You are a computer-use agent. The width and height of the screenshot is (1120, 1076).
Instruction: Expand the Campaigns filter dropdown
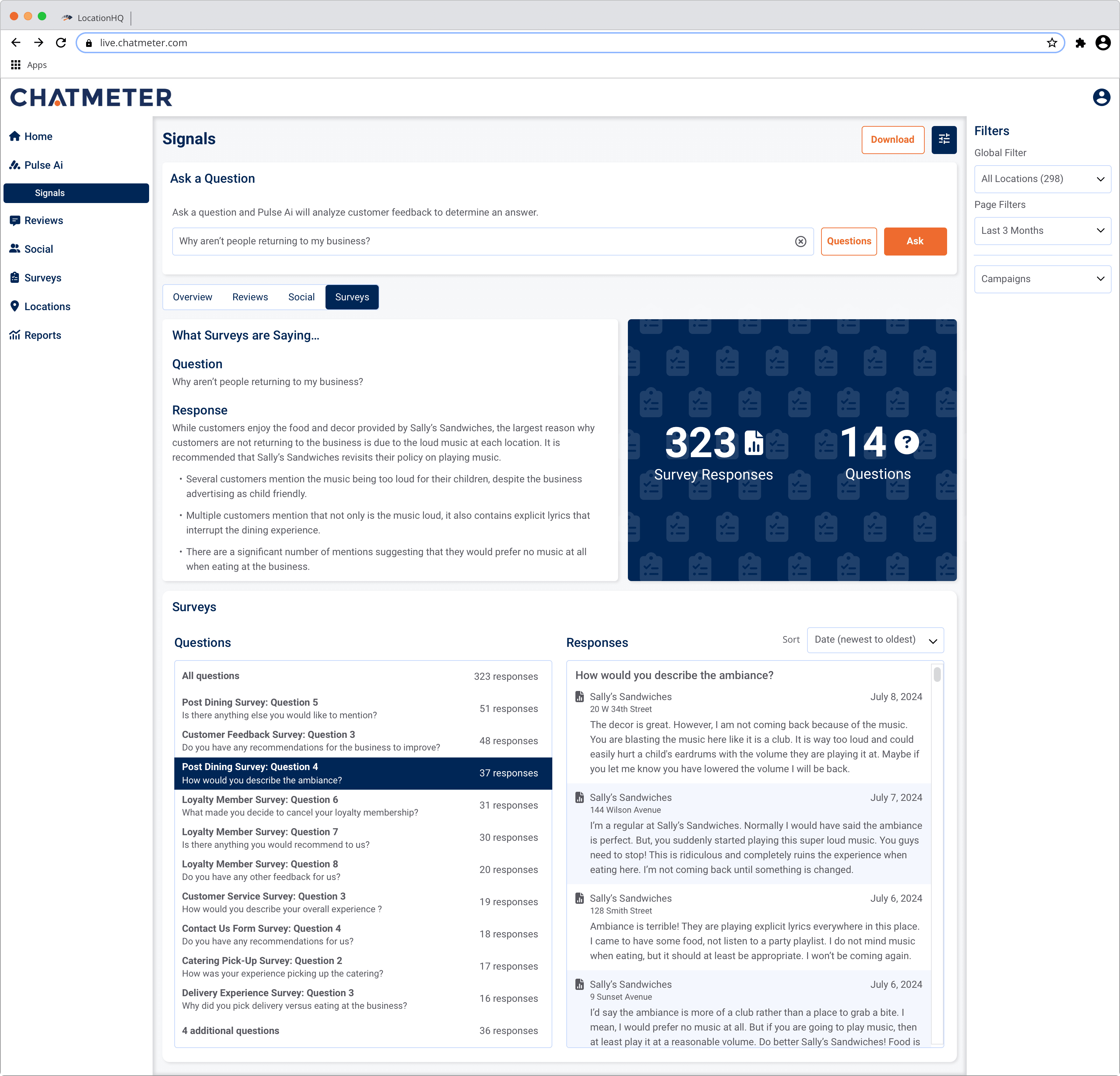(x=1042, y=279)
